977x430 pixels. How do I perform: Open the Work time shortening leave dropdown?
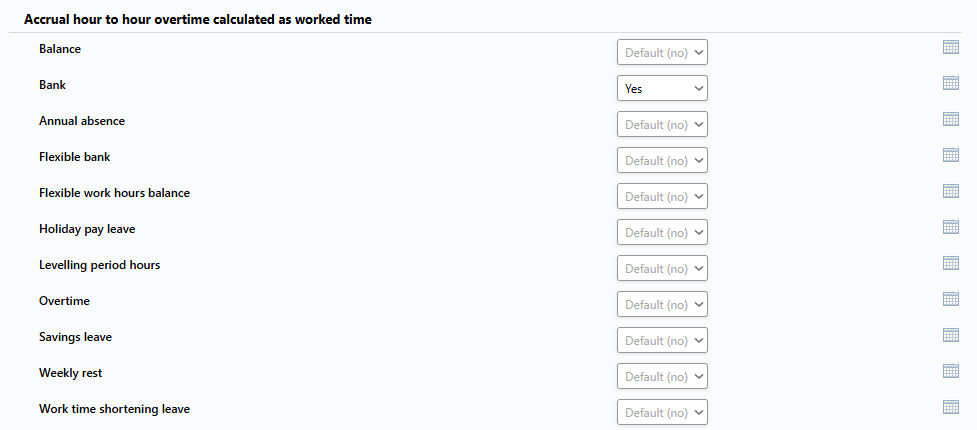tap(662, 413)
